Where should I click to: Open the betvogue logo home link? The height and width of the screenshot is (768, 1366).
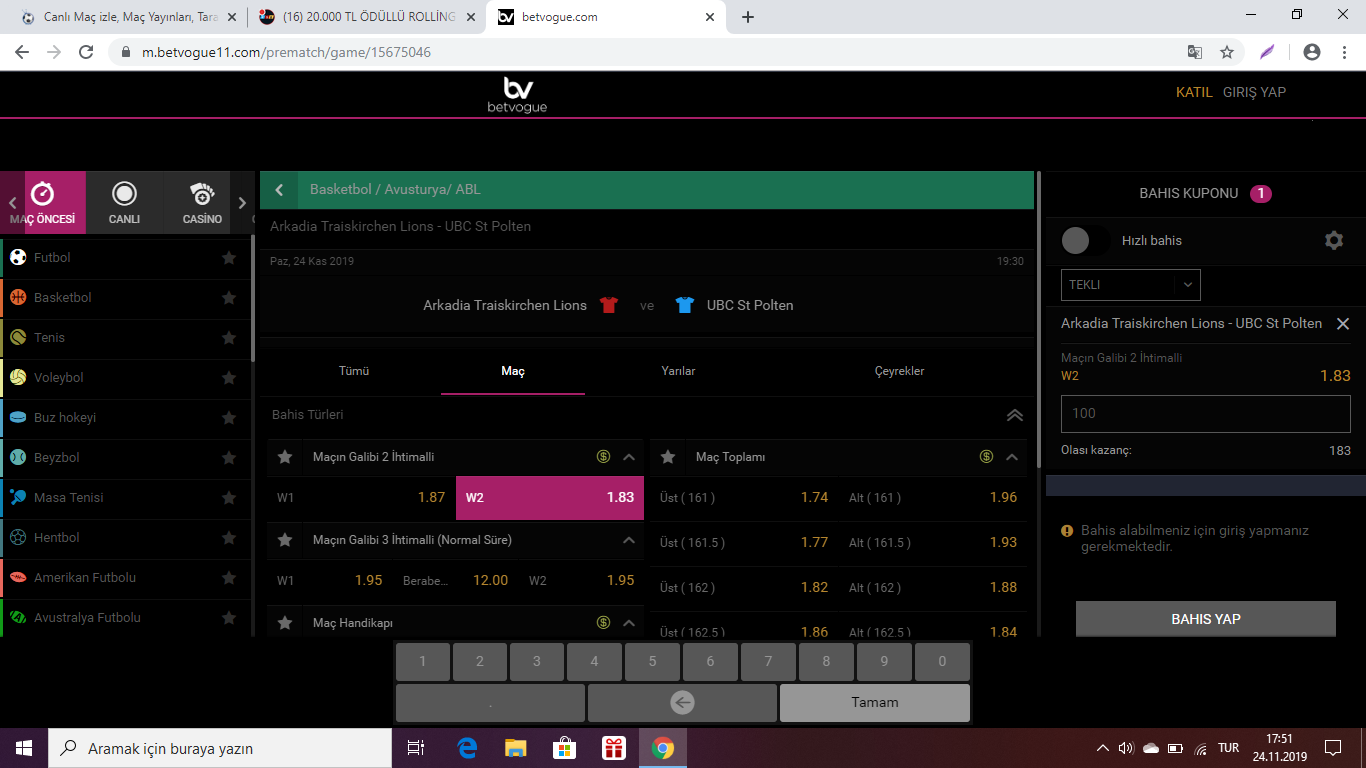pyautogui.click(x=517, y=95)
